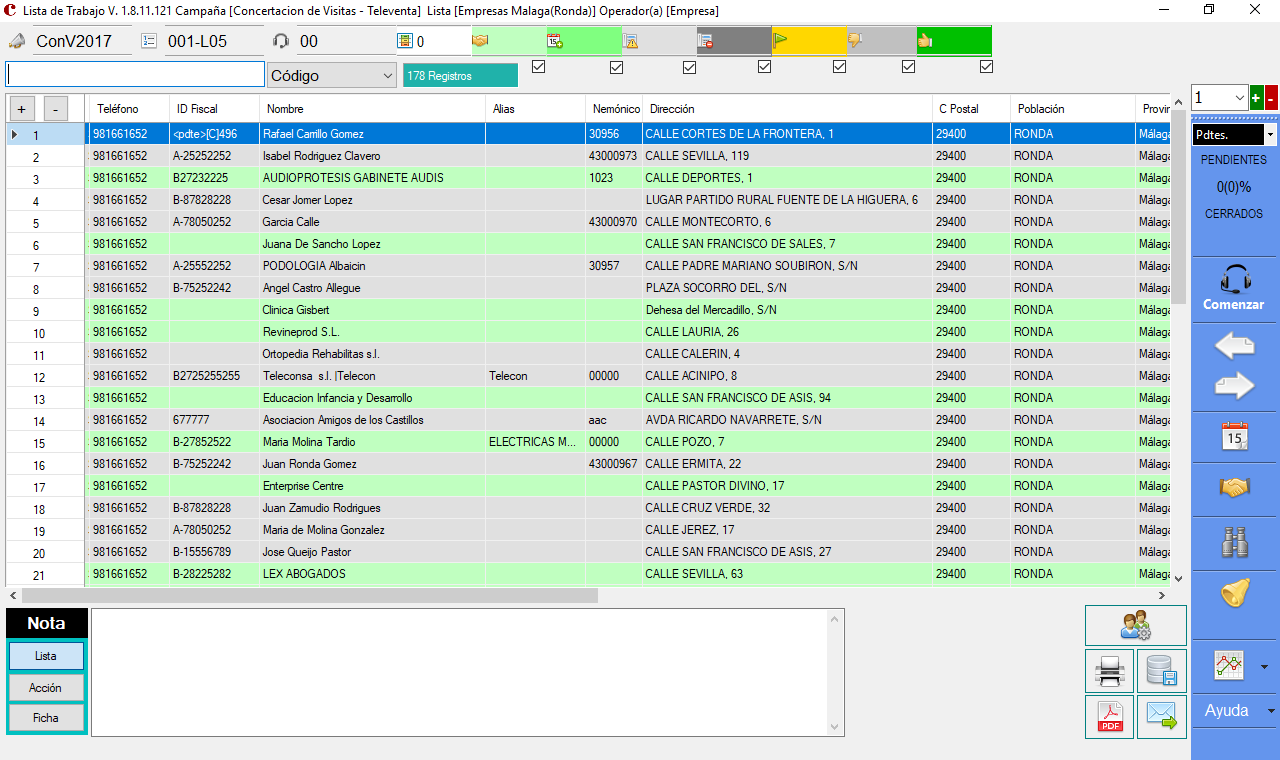Click the database save icon
Viewport: 1280px width, 760px height.
pos(1161,671)
